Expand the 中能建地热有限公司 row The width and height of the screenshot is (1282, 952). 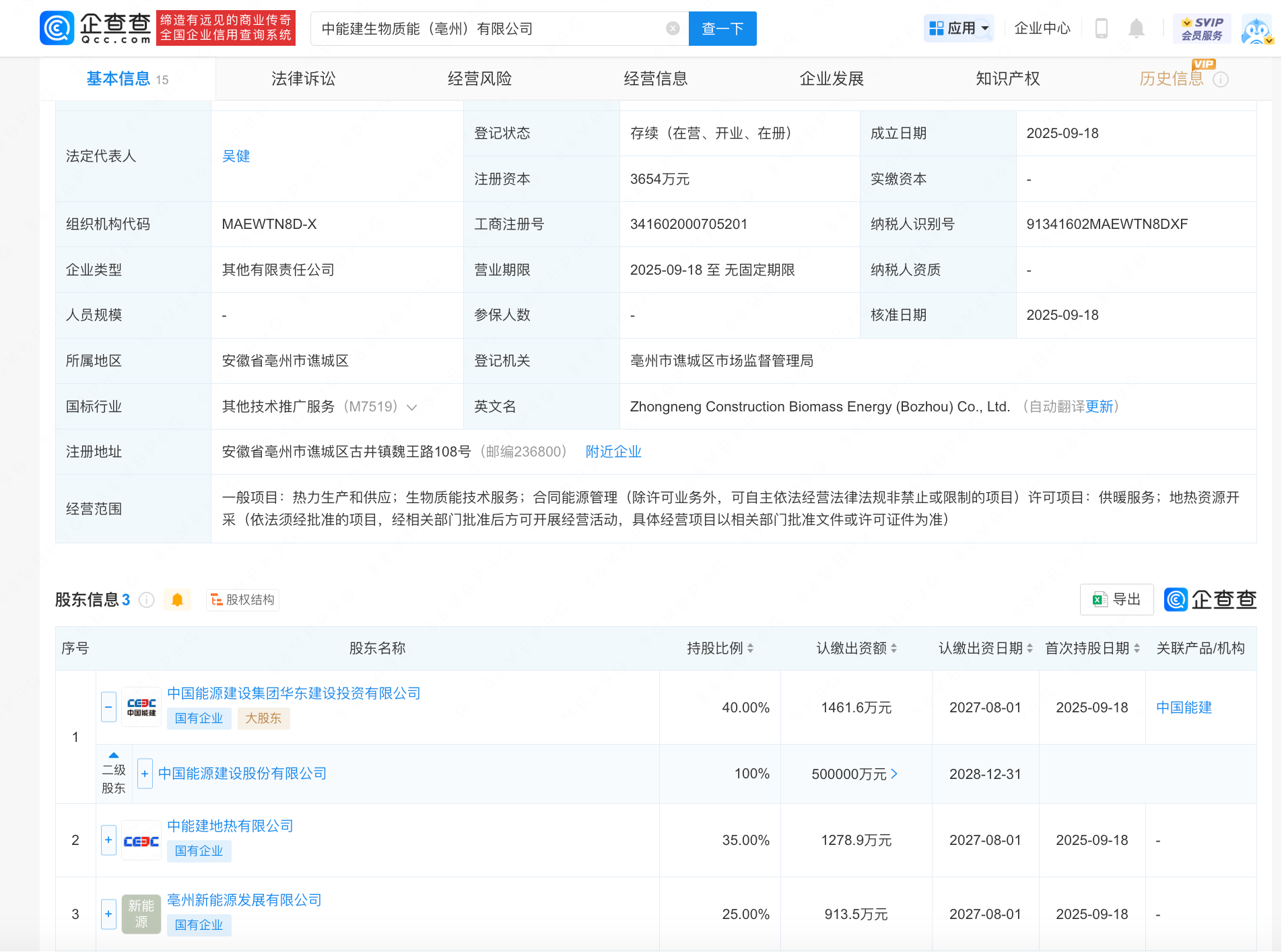(x=108, y=840)
